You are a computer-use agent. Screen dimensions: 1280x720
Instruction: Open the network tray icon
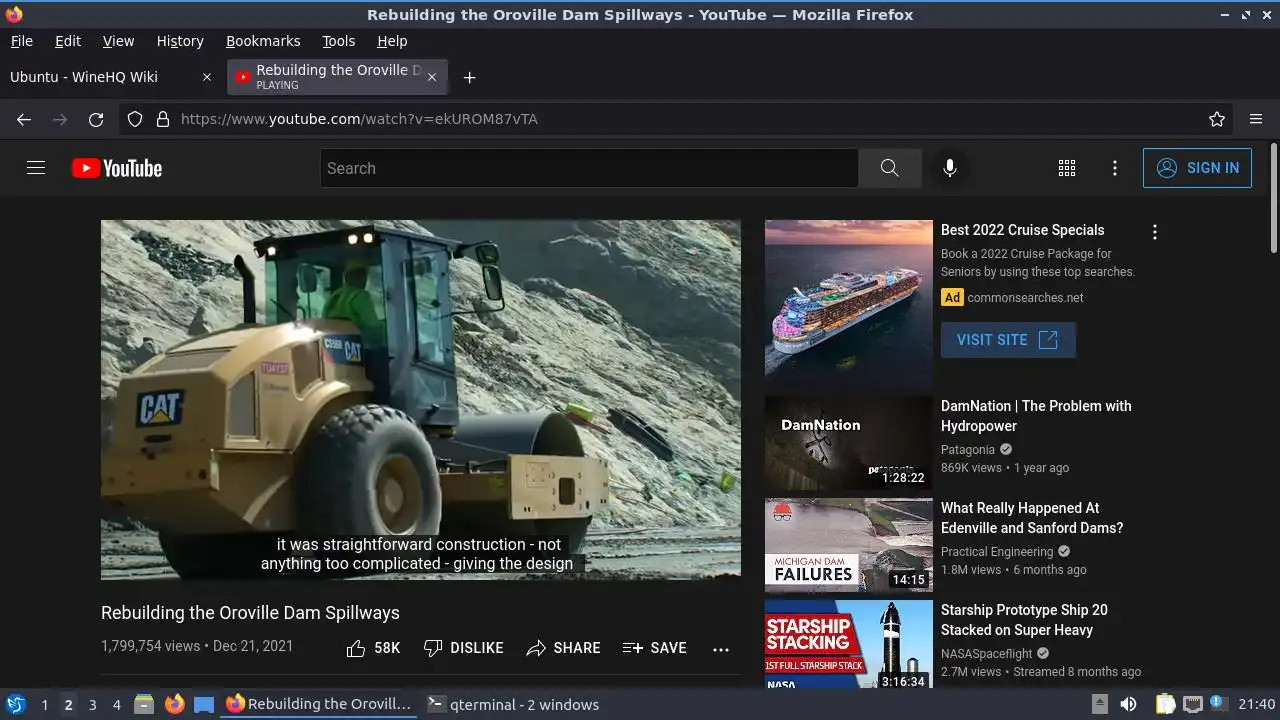click(1192, 704)
